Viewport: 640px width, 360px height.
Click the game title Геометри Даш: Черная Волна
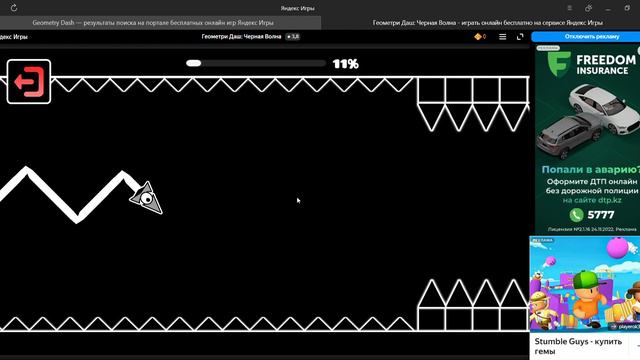click(x=241, y=37)
